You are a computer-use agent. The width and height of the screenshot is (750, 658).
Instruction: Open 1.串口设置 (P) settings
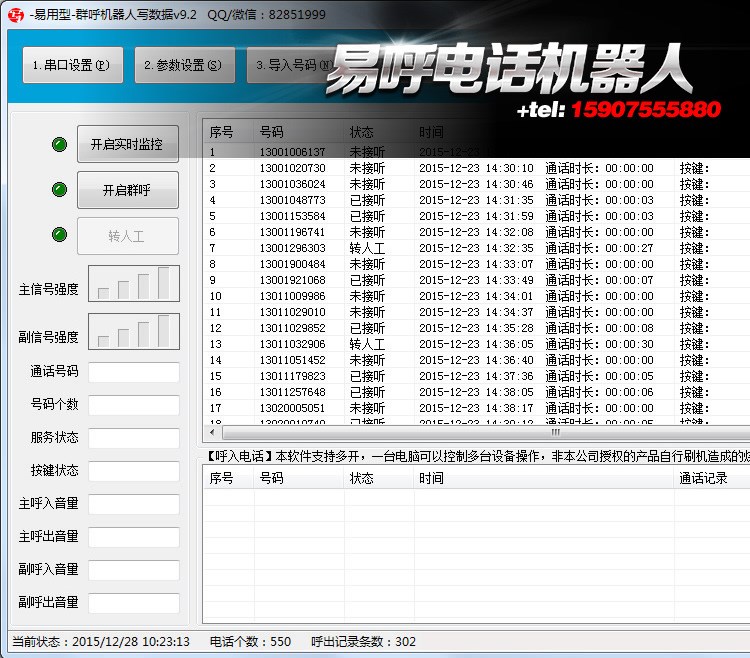[x=72, y=65]
